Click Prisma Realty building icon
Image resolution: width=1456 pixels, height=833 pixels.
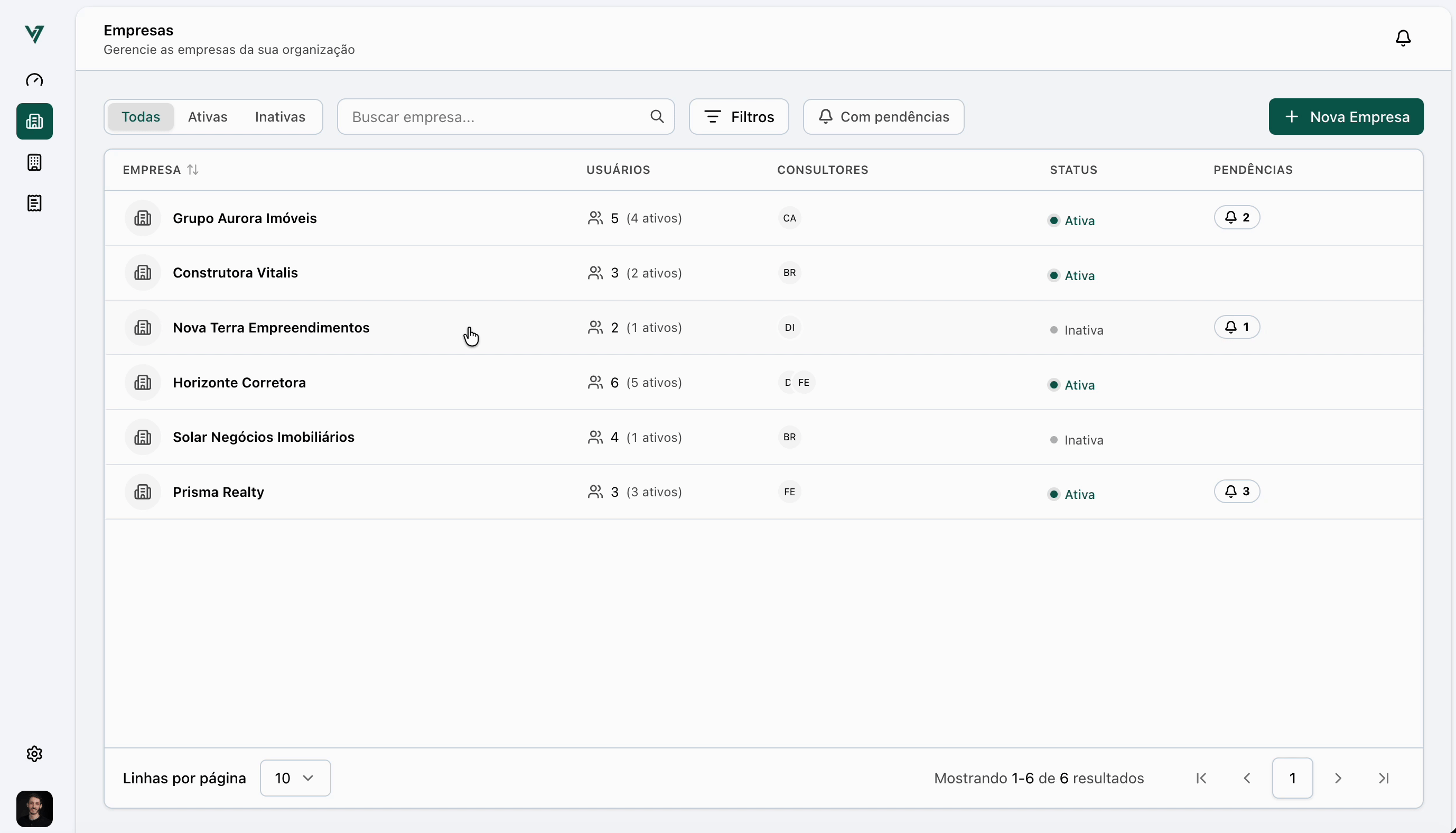coord(143,492)
